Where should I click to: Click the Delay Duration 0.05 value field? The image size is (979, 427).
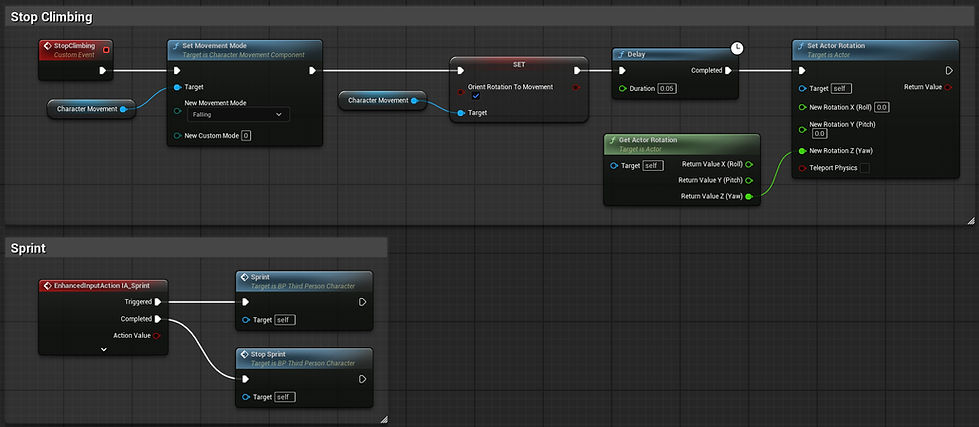click(667, 89)
